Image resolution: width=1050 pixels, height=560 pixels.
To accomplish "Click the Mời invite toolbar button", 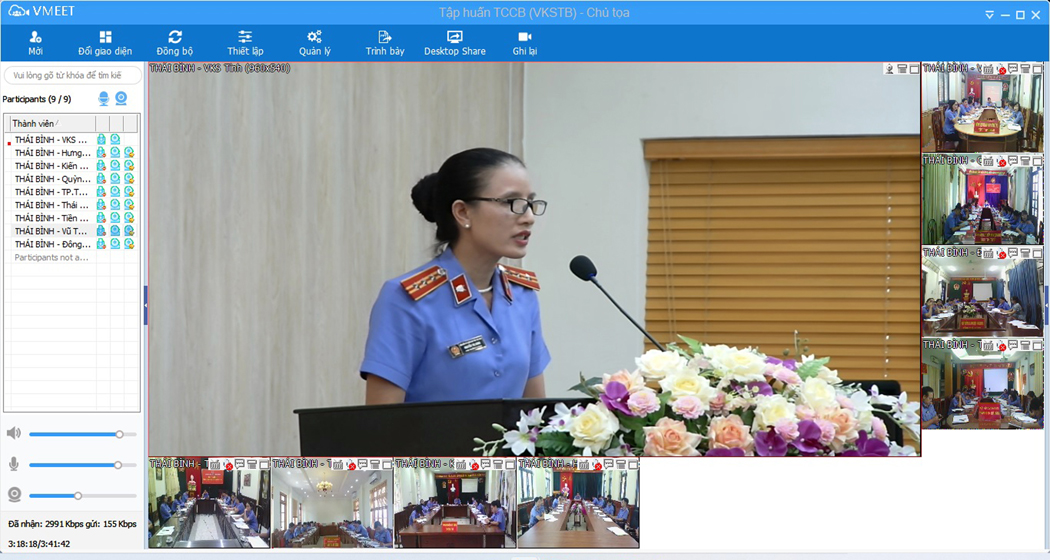I will point(35,43).
